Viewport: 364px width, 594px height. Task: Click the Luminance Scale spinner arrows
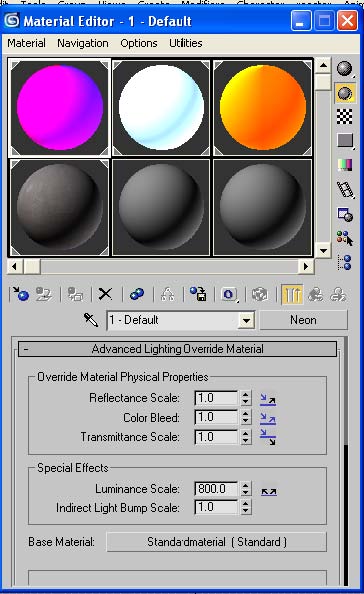[x=246, y=489]
